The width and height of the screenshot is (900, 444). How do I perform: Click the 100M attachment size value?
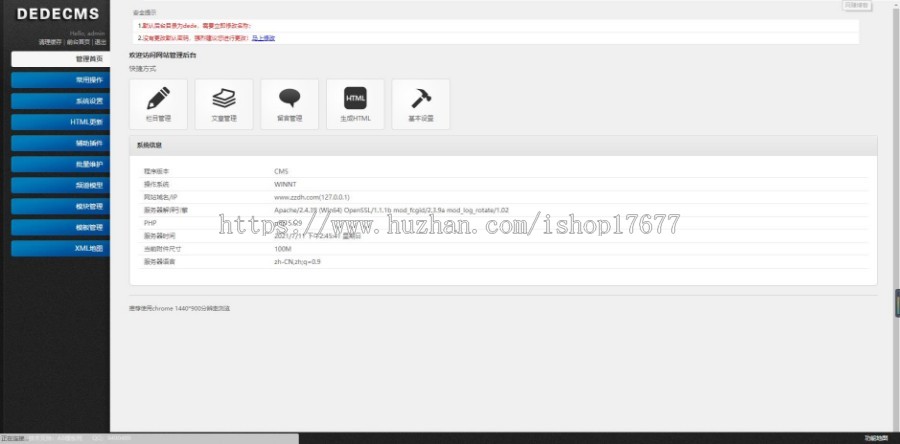pyautogui.click(x=283, y=249)
